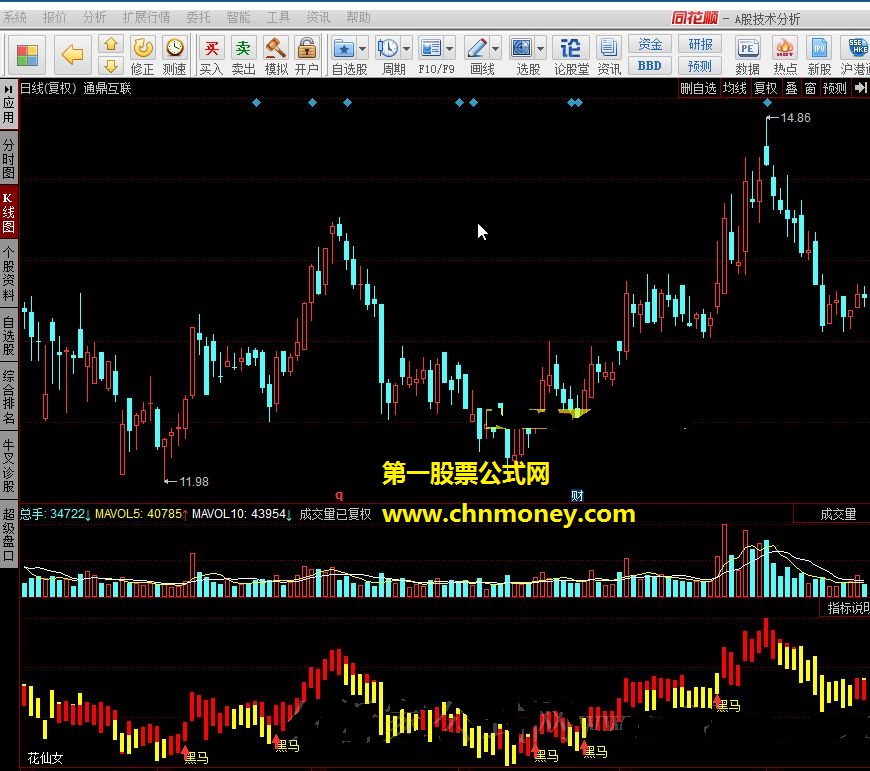The image size is (870, 771).
Task: Switch to the K线图 sidebar tab
Action: (x=8, y=212)
